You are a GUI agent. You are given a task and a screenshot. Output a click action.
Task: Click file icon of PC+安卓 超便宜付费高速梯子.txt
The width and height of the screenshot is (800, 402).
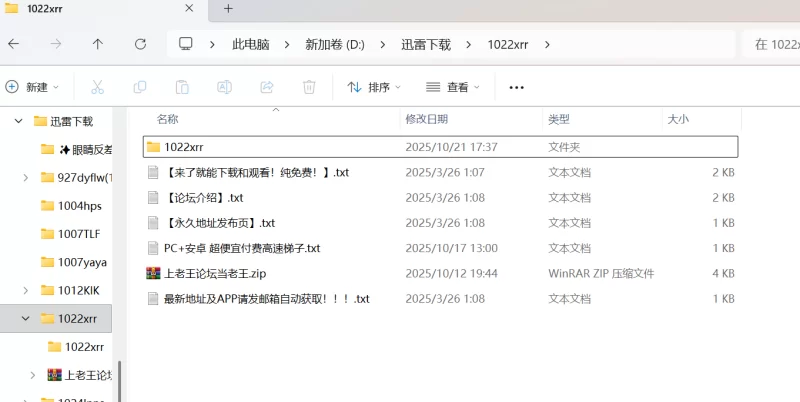(153, 248)
